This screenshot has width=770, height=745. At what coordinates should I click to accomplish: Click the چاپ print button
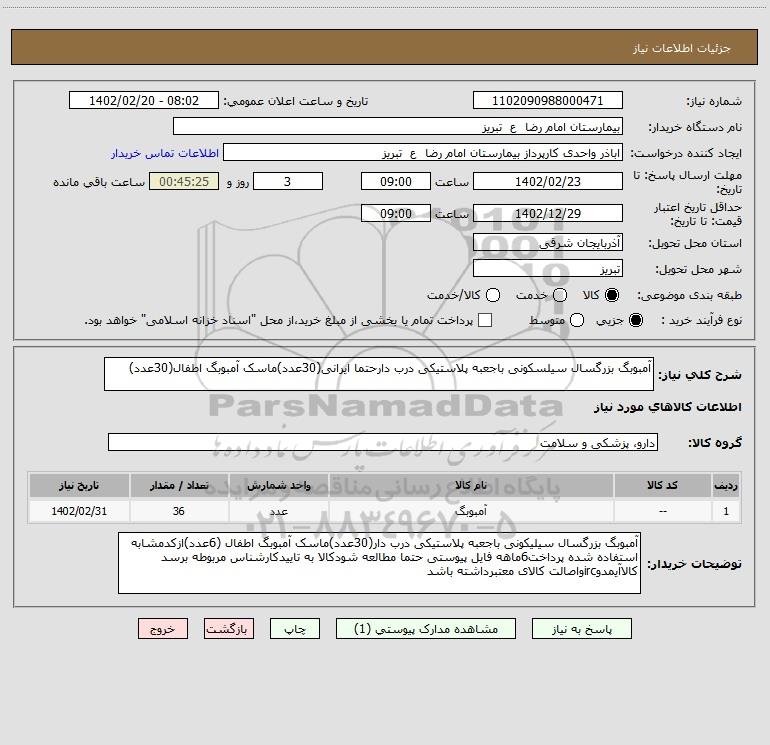(x=295, y=629)
